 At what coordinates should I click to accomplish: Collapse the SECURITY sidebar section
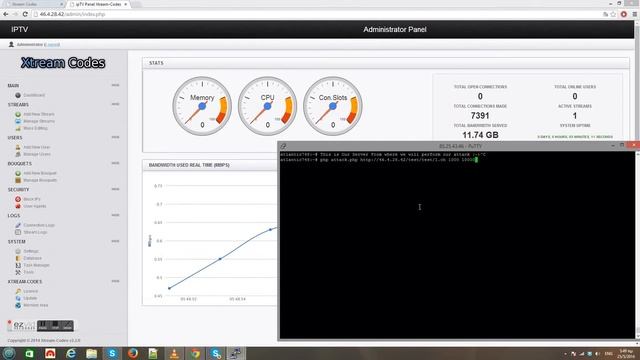(116, 189)
